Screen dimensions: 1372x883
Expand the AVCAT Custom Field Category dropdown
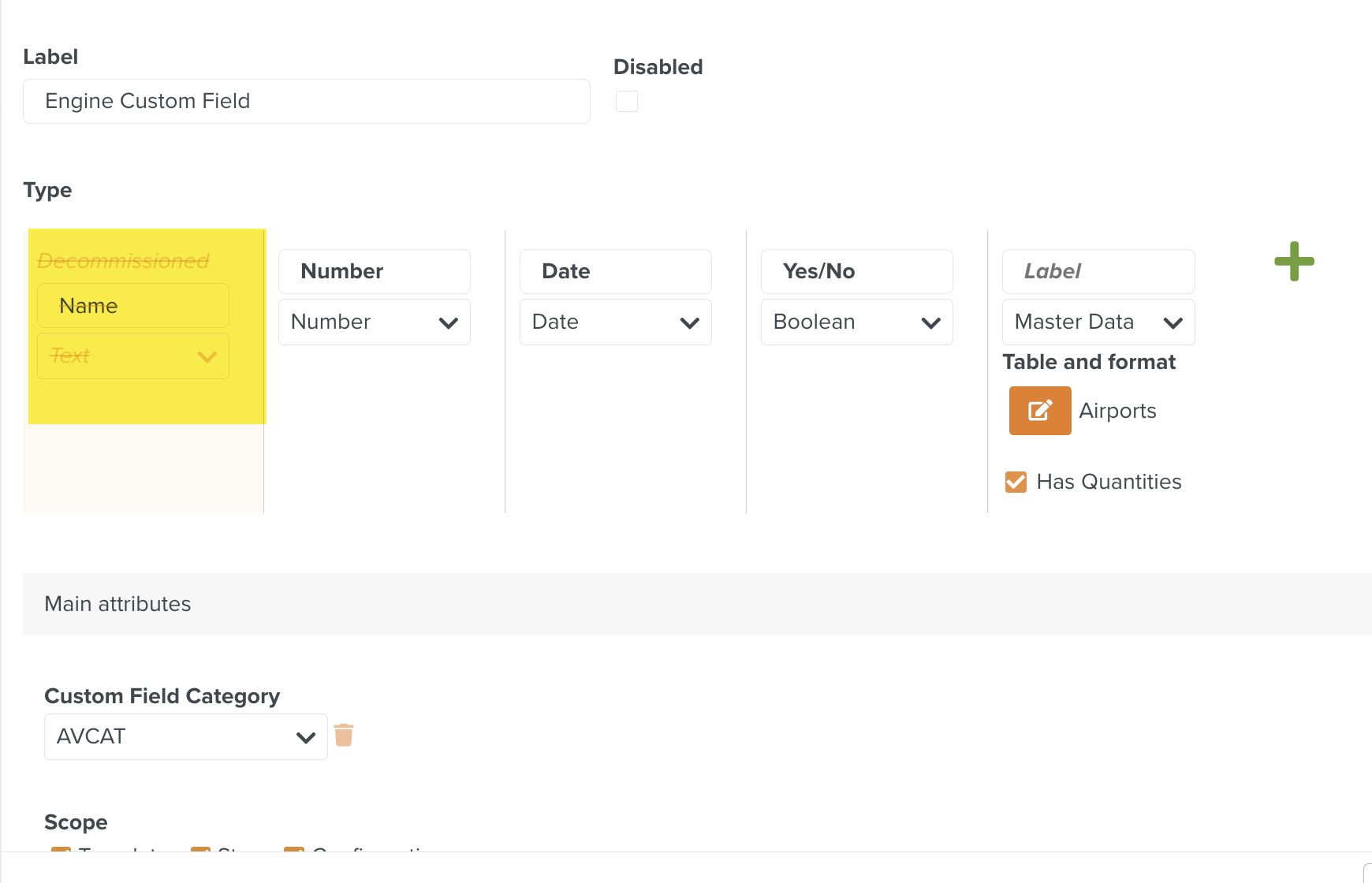click(185, 737)
